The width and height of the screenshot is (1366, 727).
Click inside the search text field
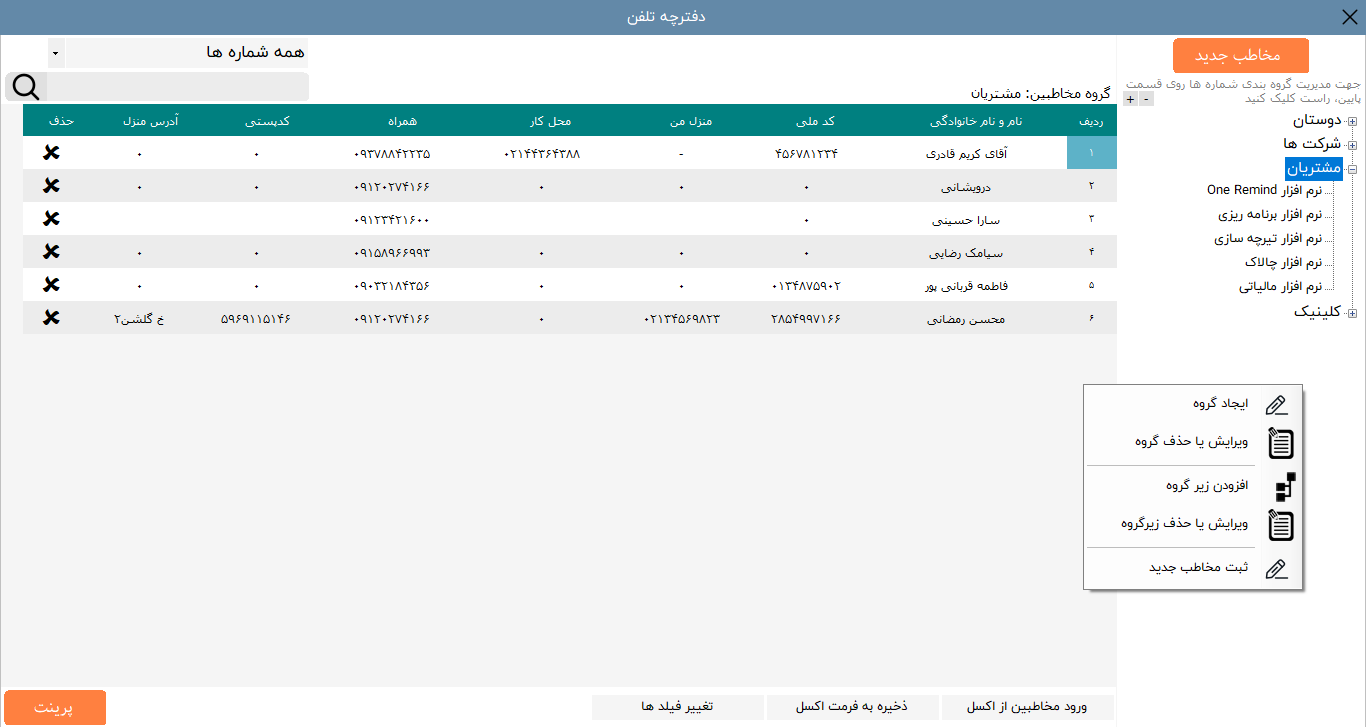[x=180, y=87]
